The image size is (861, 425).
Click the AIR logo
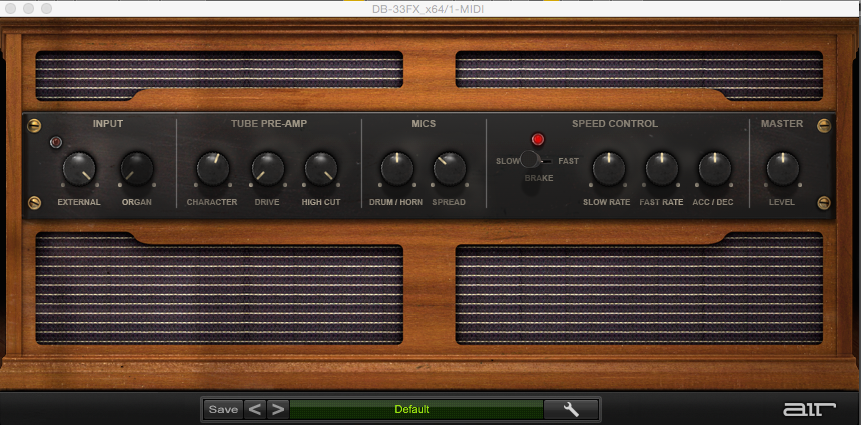[x=809, y=409]
